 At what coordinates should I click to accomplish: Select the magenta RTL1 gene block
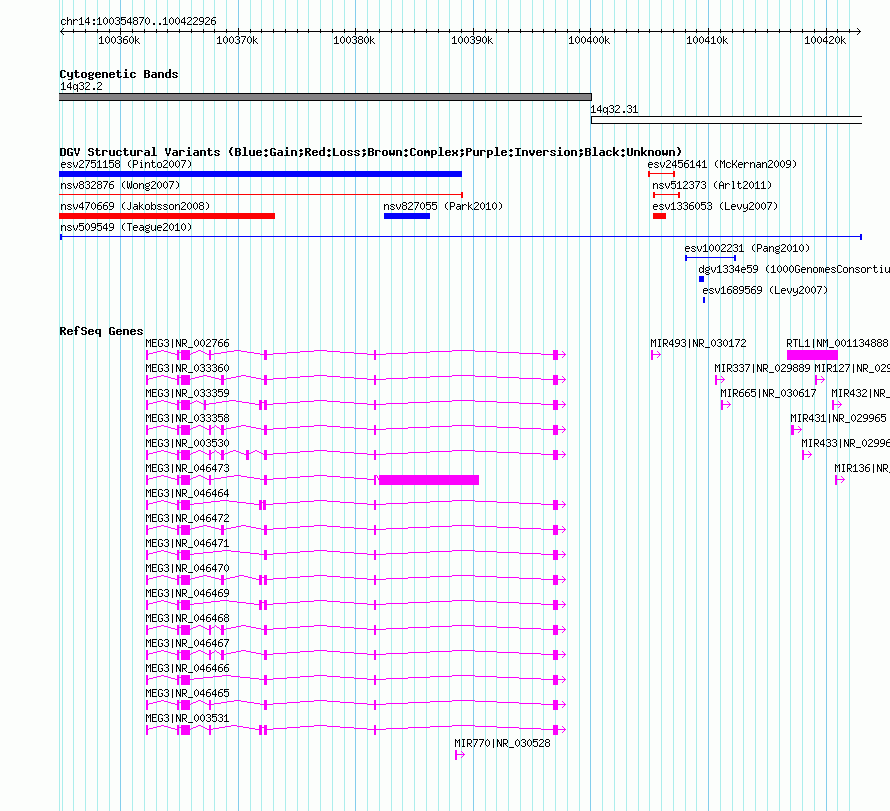[812, 355]
